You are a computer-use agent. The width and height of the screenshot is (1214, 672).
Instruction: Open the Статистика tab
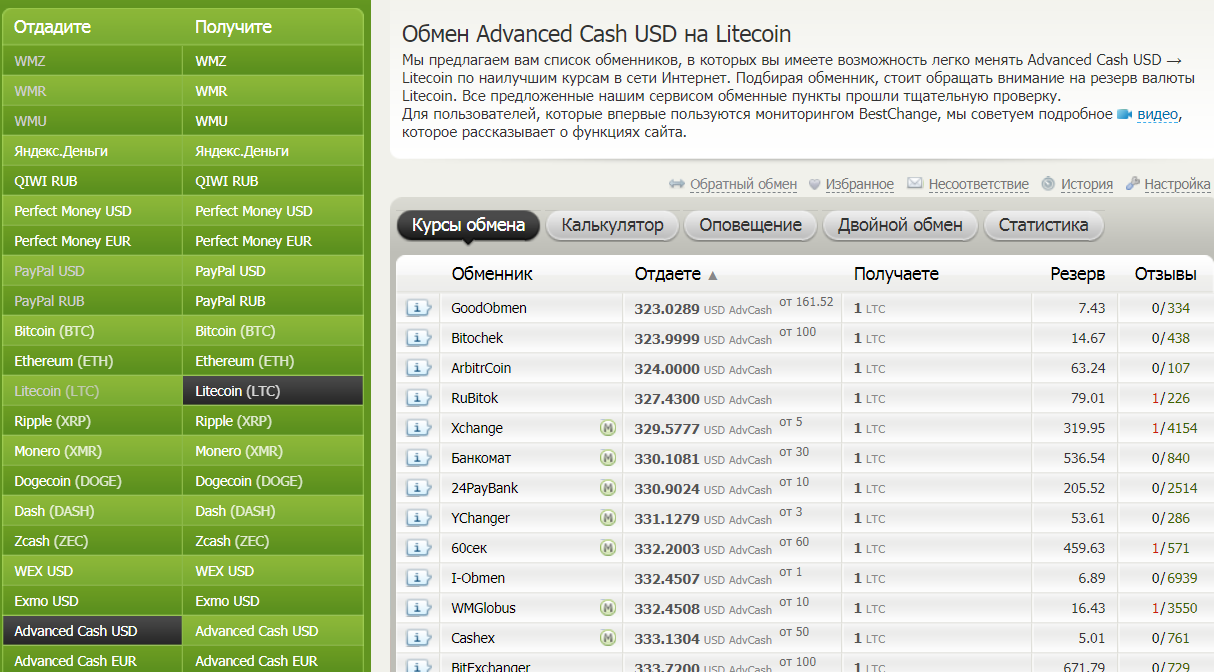point(1043,225)
